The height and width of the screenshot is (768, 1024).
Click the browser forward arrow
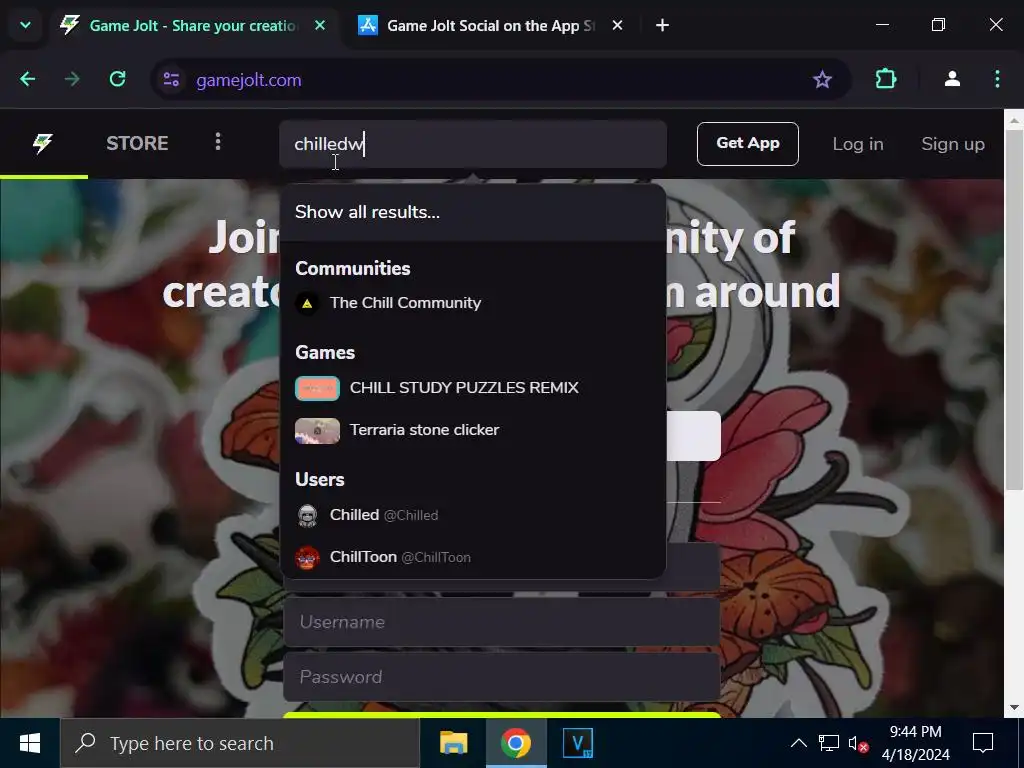pos(72,80)
